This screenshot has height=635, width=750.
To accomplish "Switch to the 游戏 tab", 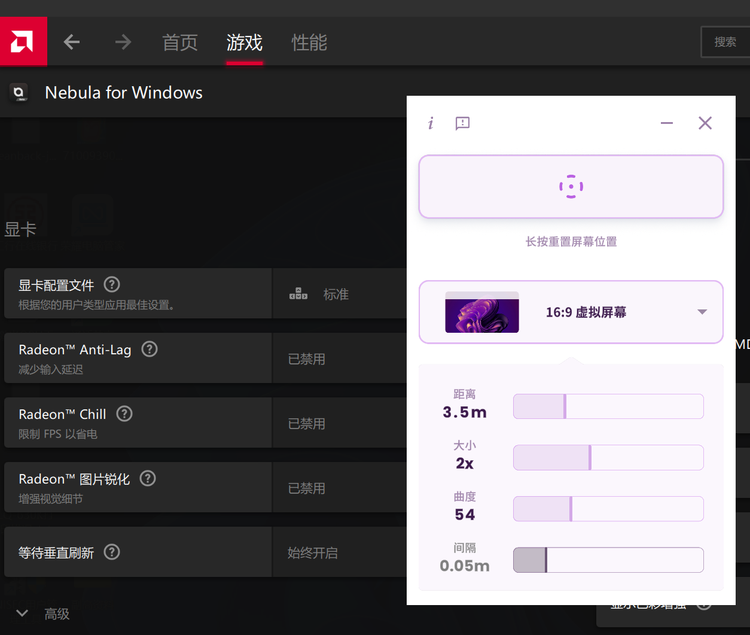I will click(244, 43).
